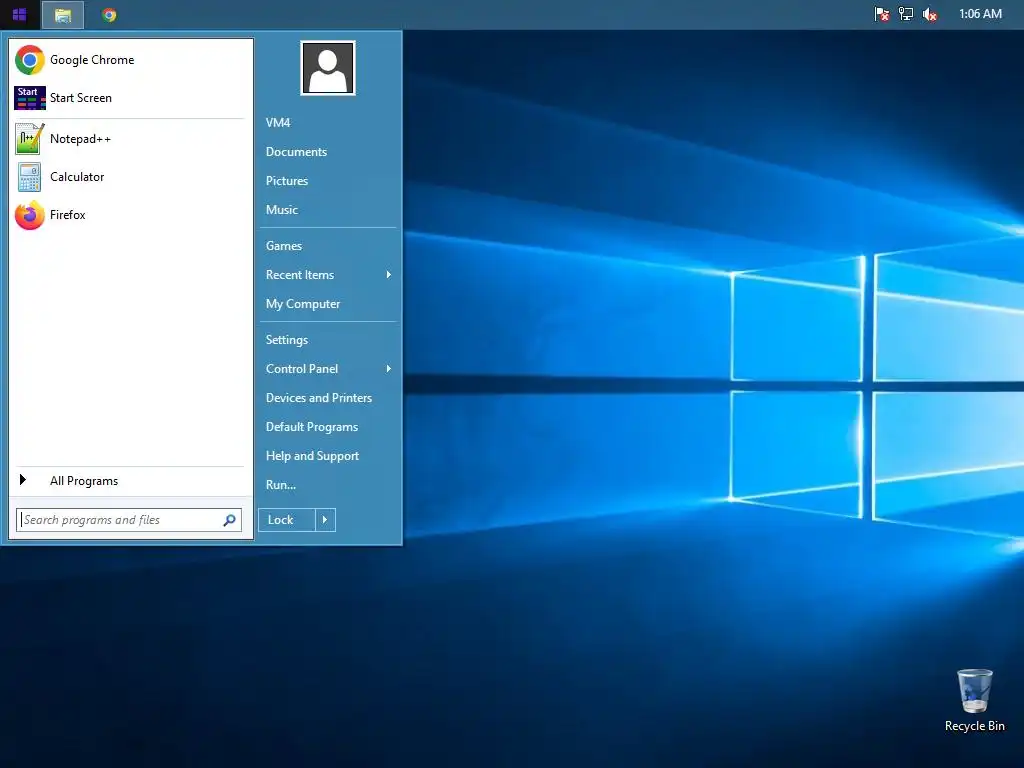Viewport: 1024px width, 768px height.
Task: Click the Recent Items label
Action: [300, 275]
